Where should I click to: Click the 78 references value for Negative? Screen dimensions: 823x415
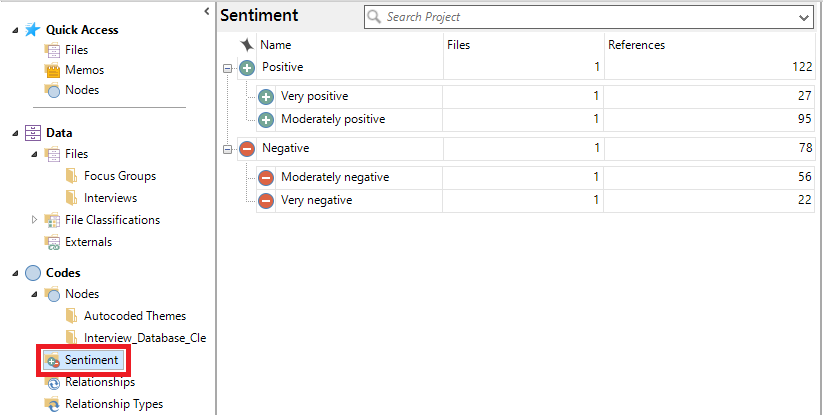(806, 148)
